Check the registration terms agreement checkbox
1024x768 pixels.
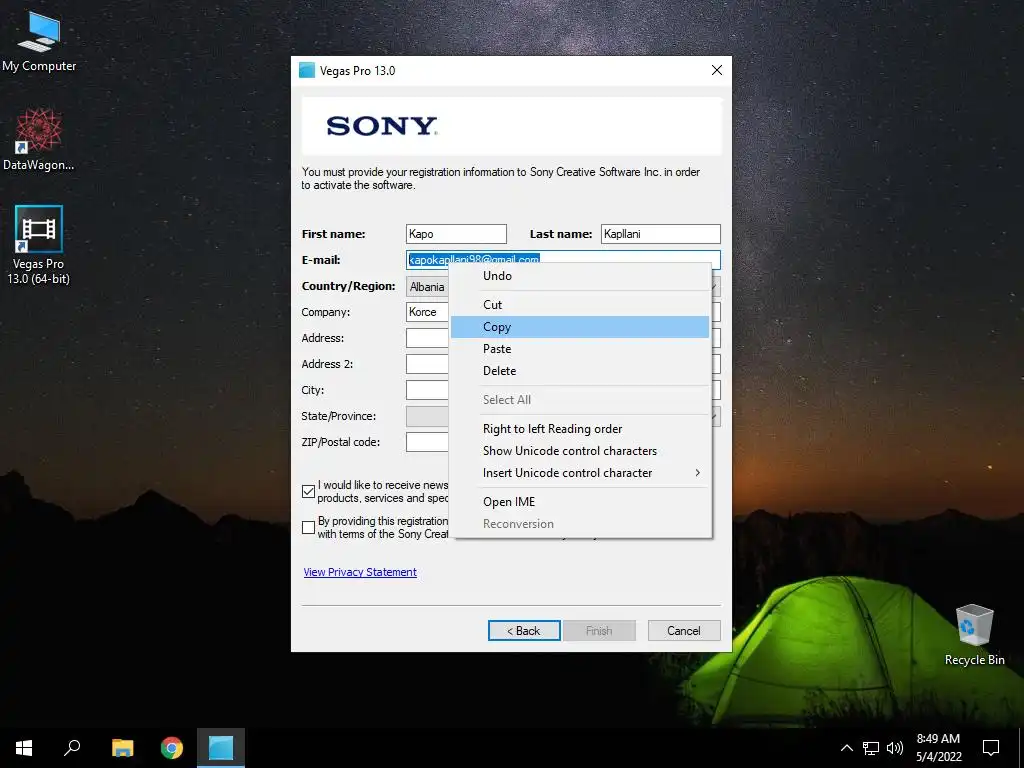pyautogui.click(x=309, y=528)
